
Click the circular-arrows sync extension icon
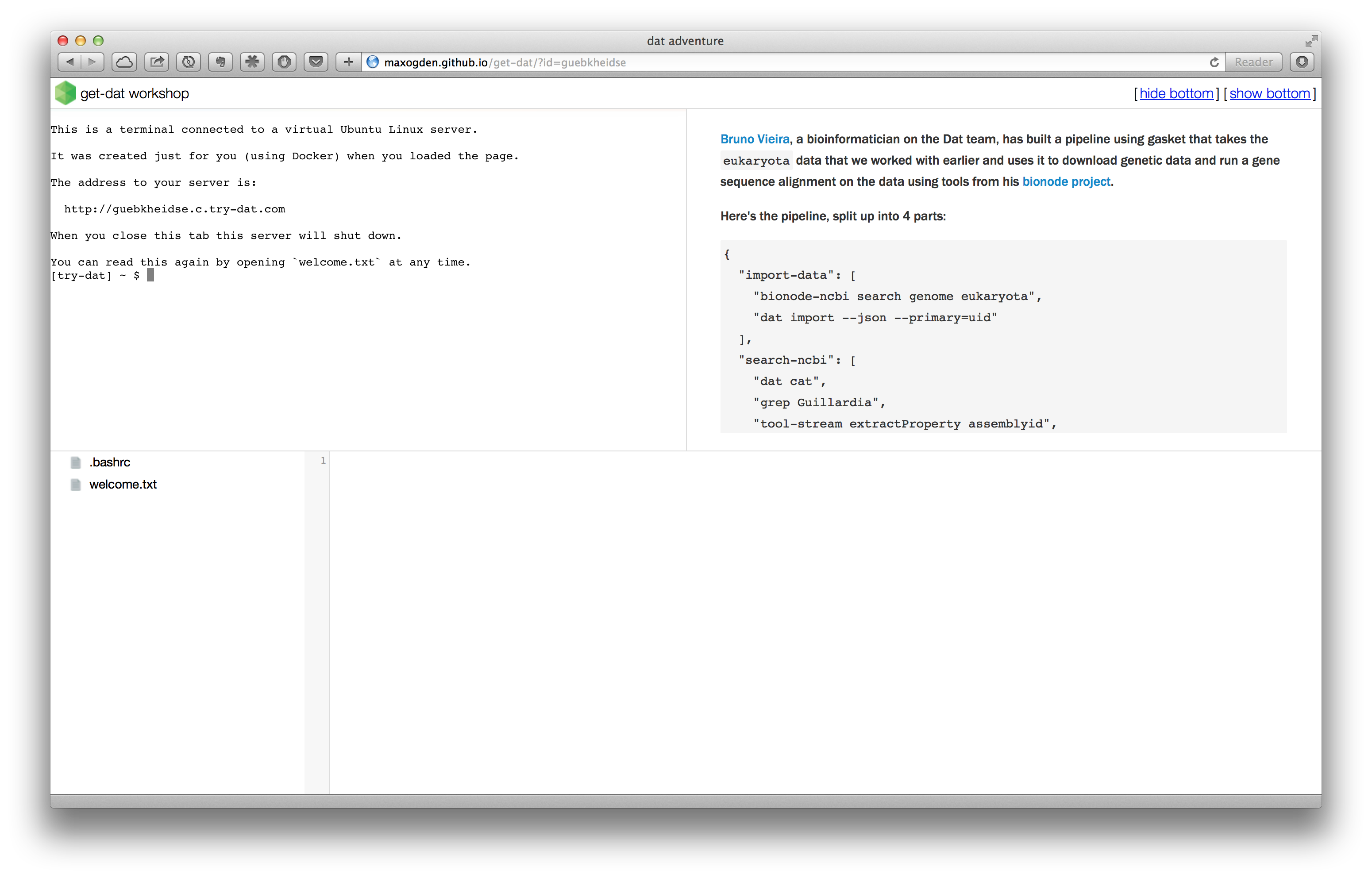coord(189,62)
